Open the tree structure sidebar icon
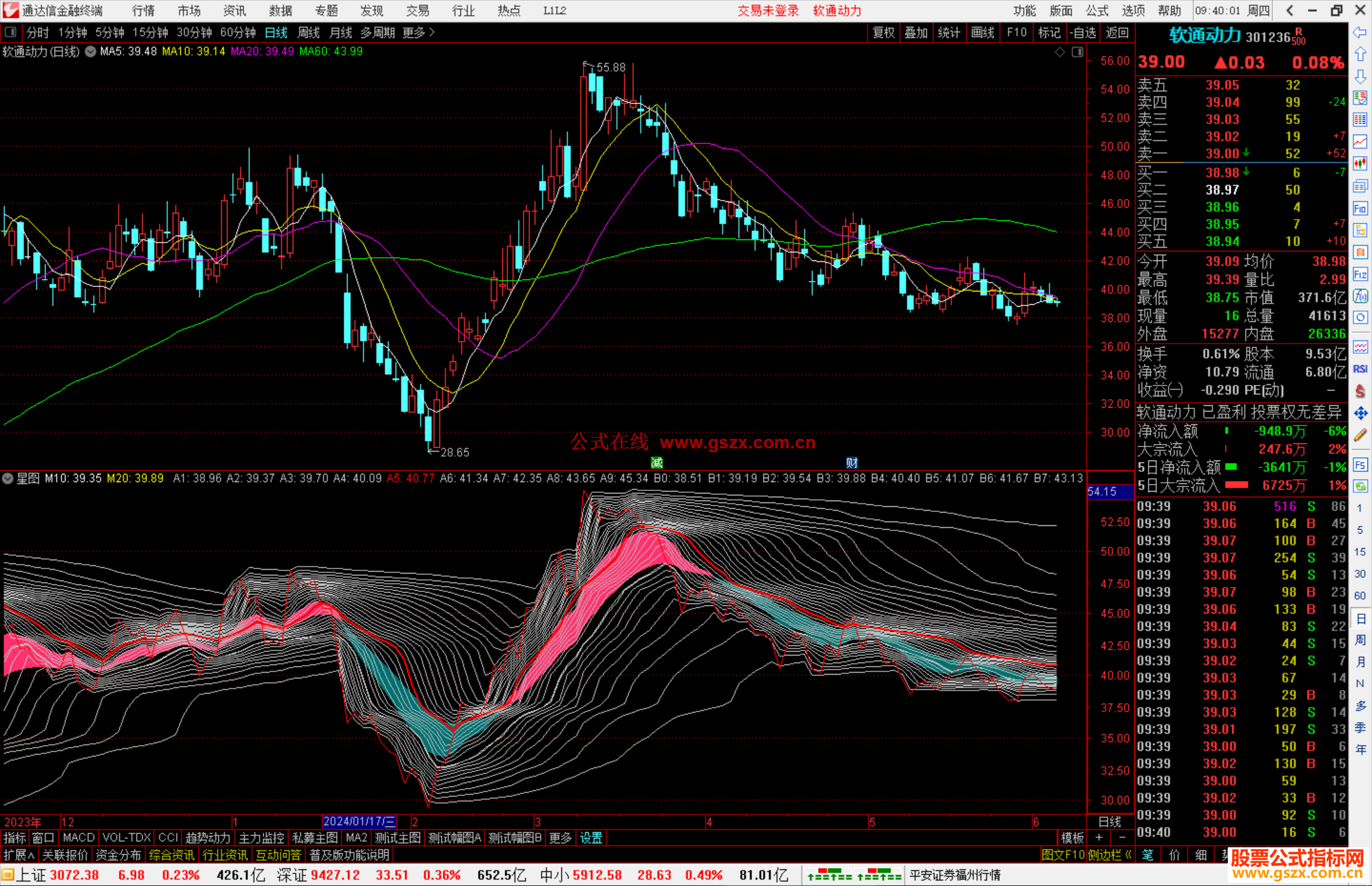Image resolution: width=1372 pixels, height=886 pixels. click(1360, 230)
